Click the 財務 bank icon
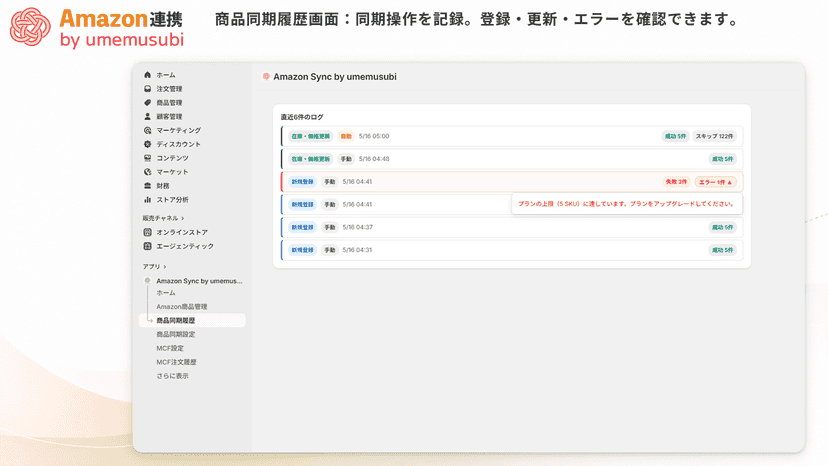This screenshot has width=828, height=466. pos(147,185)
